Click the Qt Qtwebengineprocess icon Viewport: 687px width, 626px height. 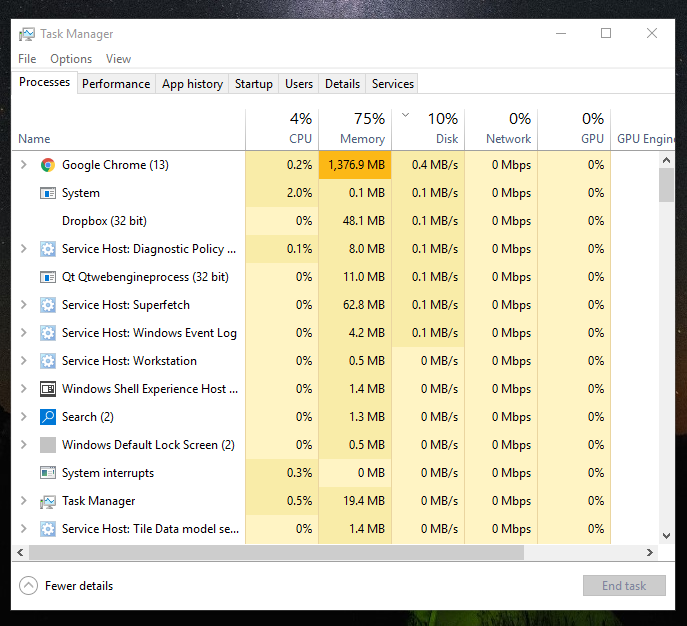click(48, 277)
